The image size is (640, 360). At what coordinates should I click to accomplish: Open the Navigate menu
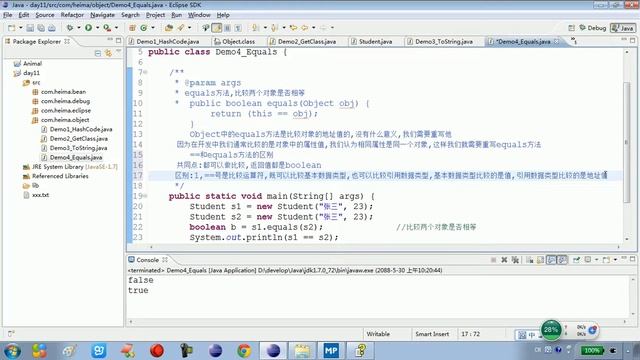tap(102, 15)
